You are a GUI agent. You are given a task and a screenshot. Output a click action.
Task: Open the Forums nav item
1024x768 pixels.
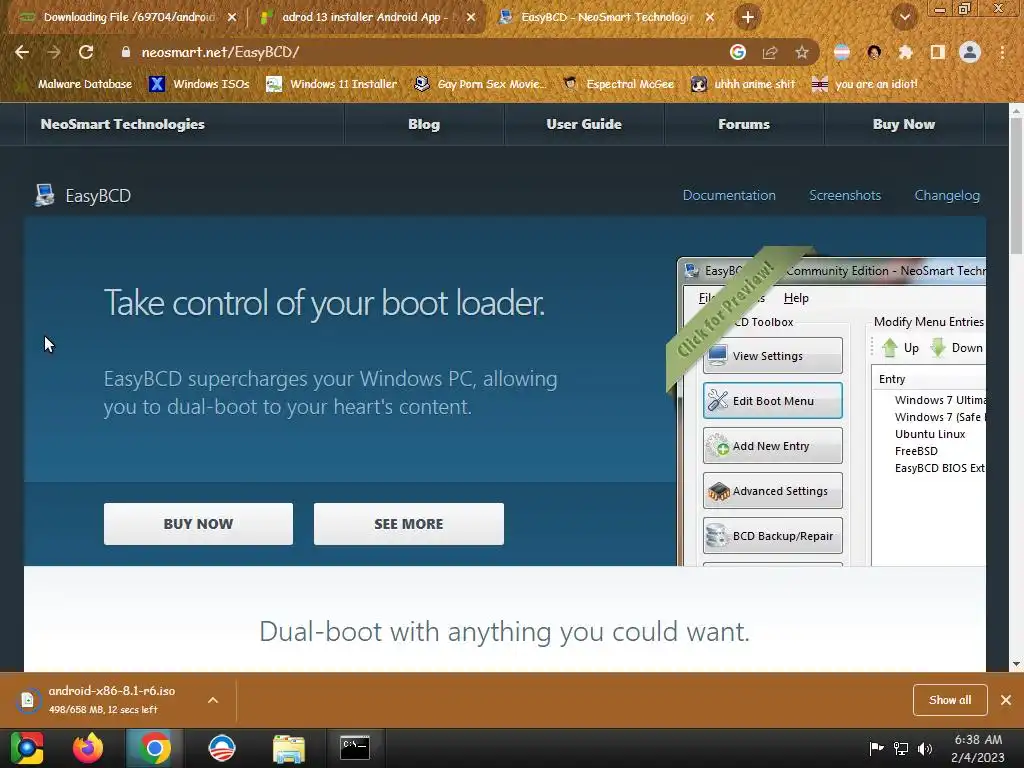click(744, 124)
